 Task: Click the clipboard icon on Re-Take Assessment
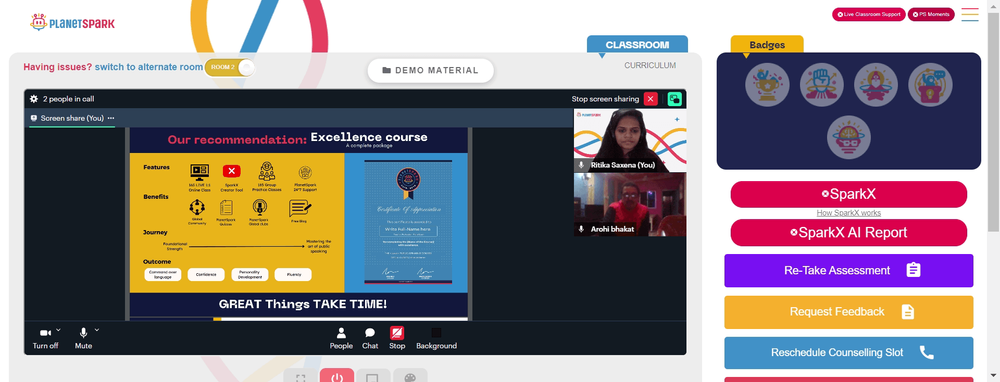tap(913, 270)
